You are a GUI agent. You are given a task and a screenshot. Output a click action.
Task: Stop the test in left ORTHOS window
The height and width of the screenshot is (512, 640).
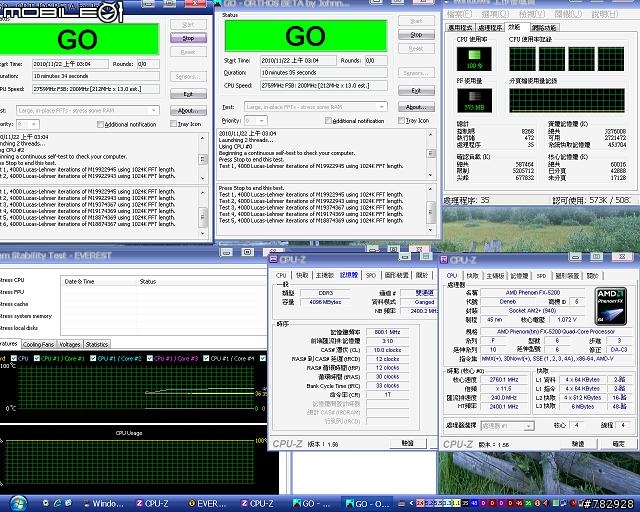pos(188,38)
